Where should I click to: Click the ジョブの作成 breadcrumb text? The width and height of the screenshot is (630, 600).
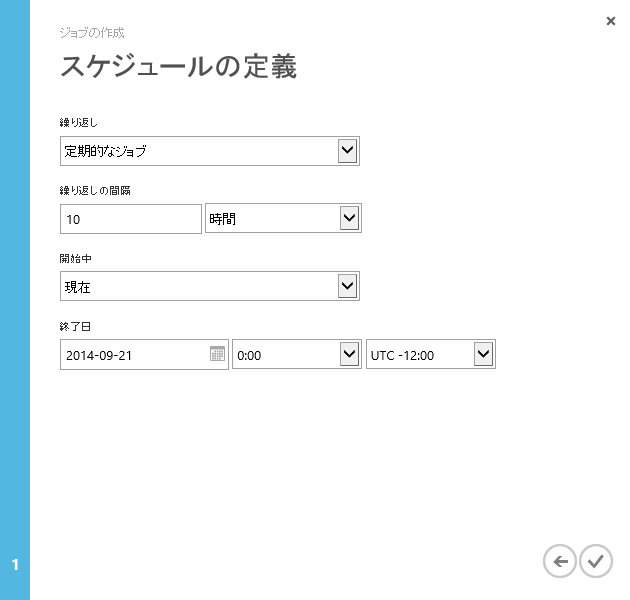[91, 32]
